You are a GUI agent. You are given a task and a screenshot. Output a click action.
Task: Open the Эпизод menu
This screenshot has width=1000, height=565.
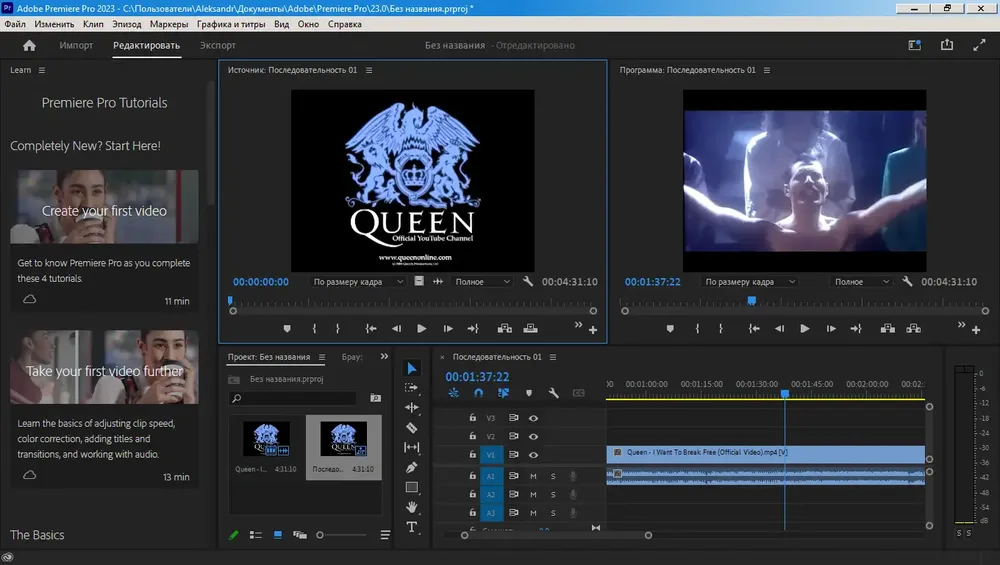pyautogui.click(x=126, y=24)
